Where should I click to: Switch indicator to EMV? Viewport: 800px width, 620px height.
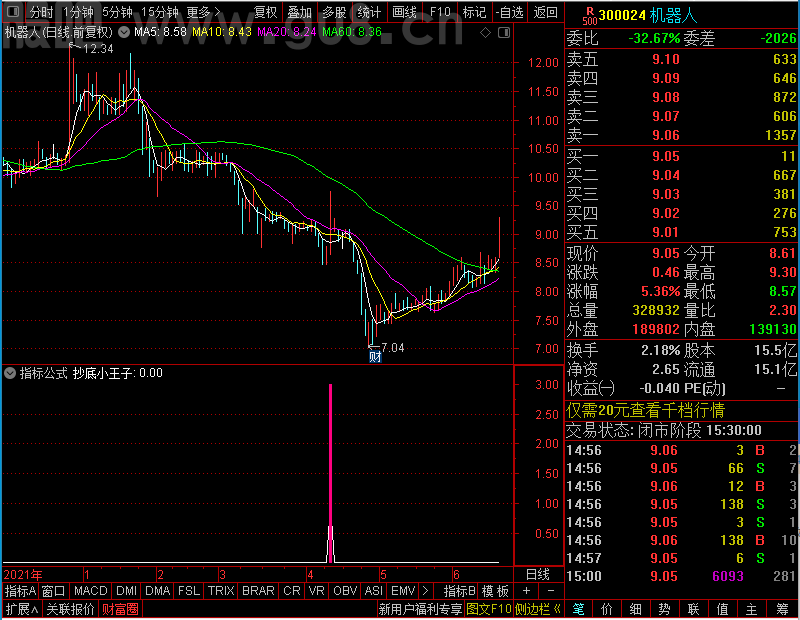click(x=403, y=591)
